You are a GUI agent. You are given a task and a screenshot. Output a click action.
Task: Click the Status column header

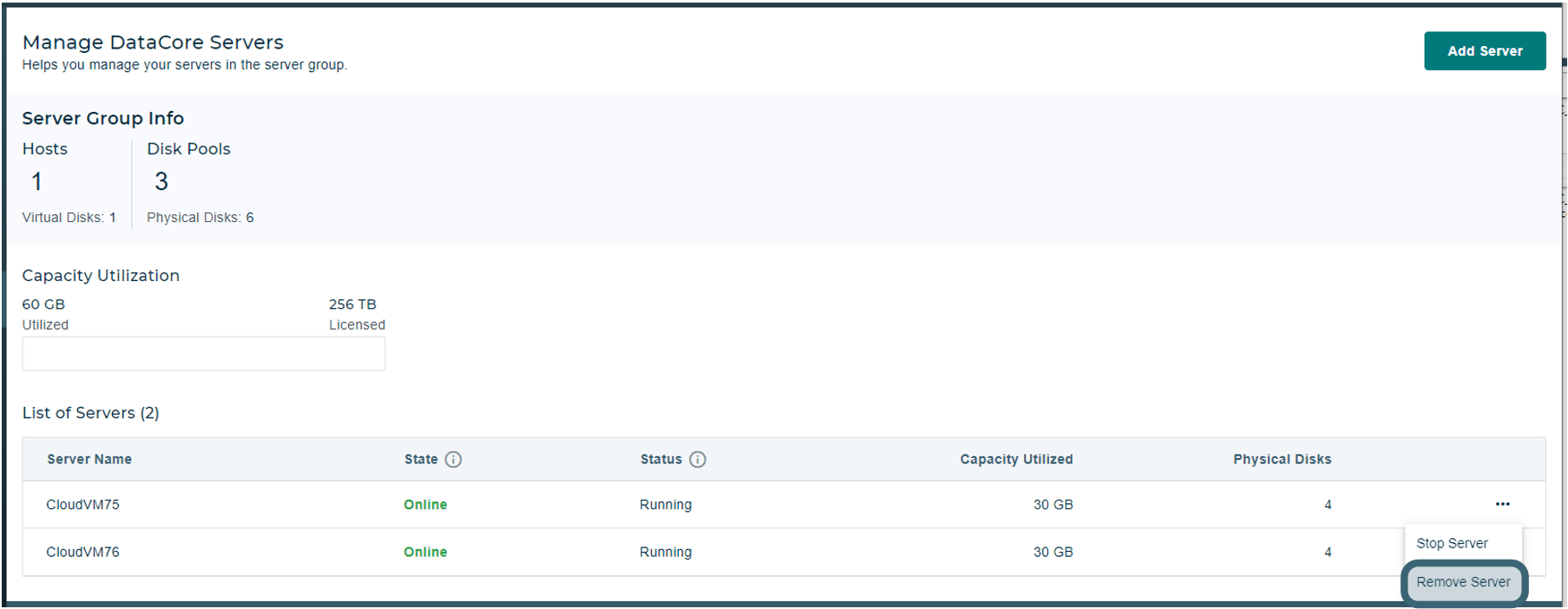(x=661, y=460)
